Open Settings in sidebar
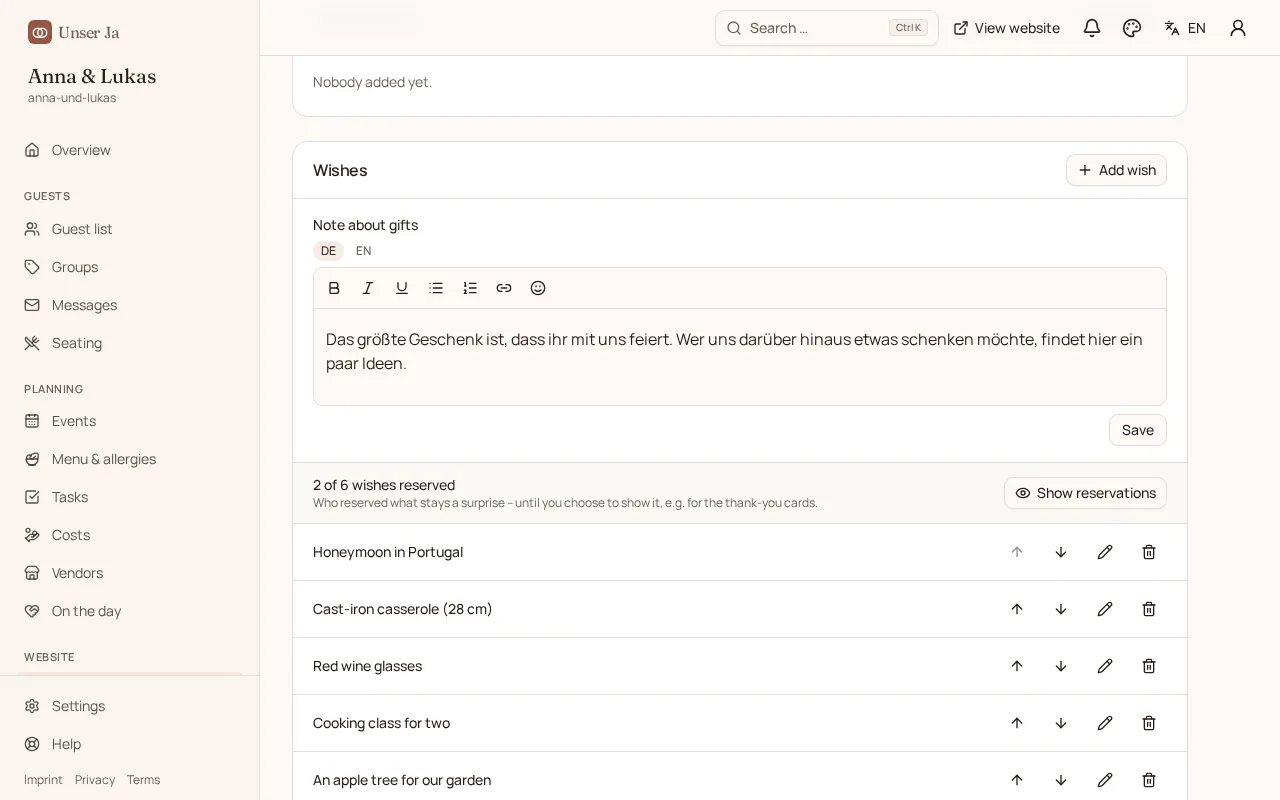The width and height of the screenshot is (1280, 800). pyautogui.click(x=130, y=706)
